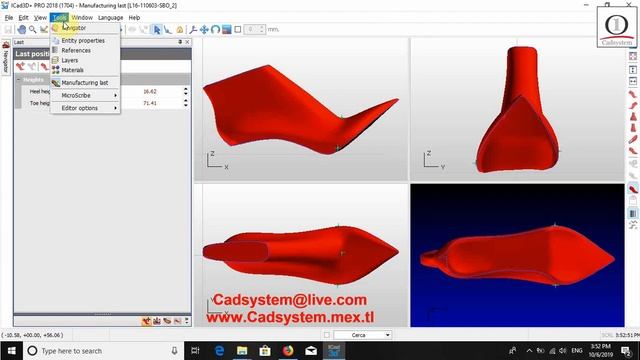Click the red back-view last icon in right sidebar

[633, 128]
